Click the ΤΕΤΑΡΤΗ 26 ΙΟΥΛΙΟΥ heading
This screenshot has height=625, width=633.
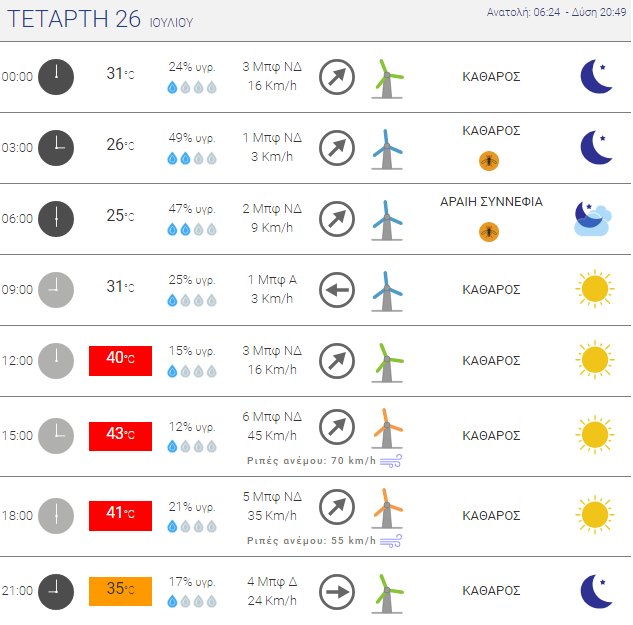click(x=100, y=19)
